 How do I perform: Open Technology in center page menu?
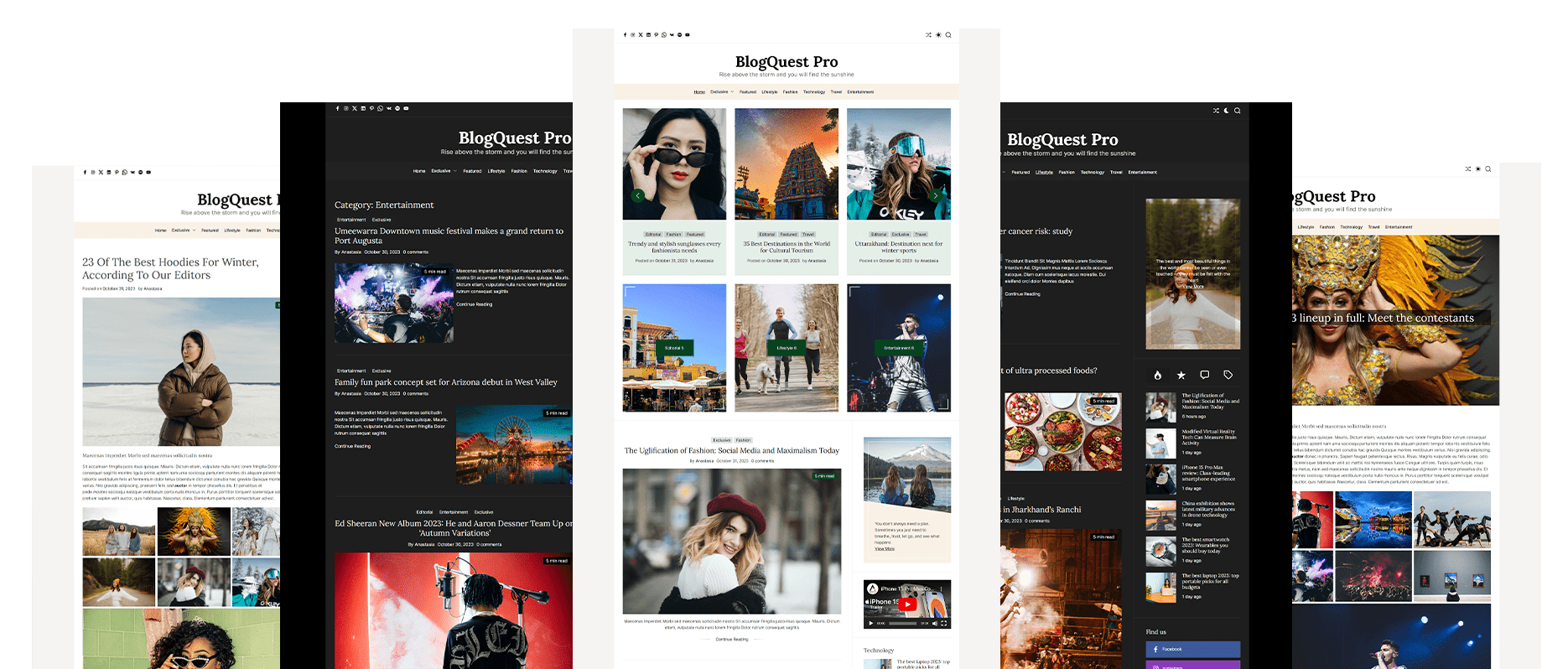[x=814, y=92]
